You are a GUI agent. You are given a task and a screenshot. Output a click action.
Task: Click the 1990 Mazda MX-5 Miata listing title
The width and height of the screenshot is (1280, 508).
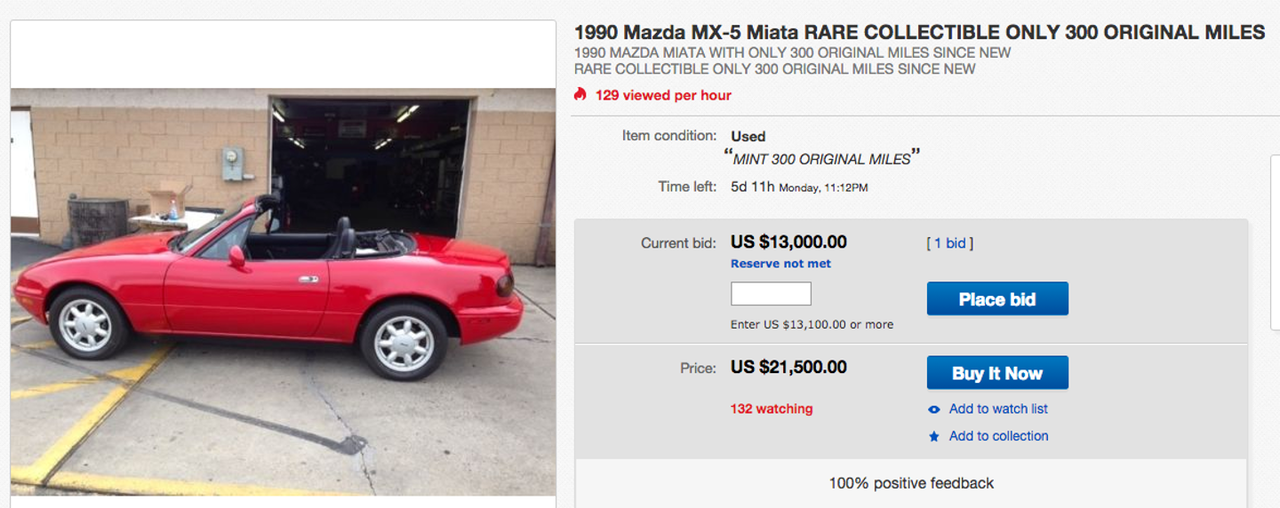919,33
